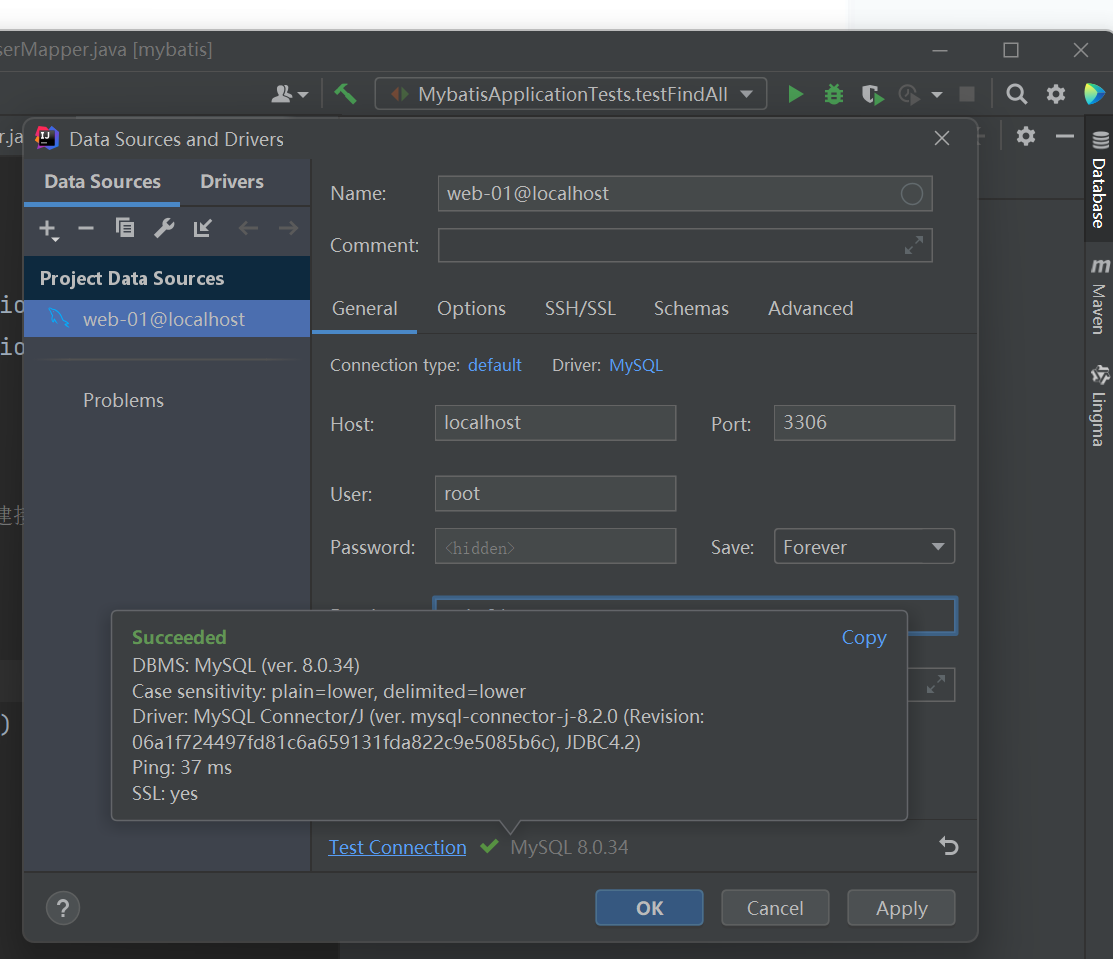The image size is (1113, 959).
Task: Run tests with coverage
Action: coord(871,93)
